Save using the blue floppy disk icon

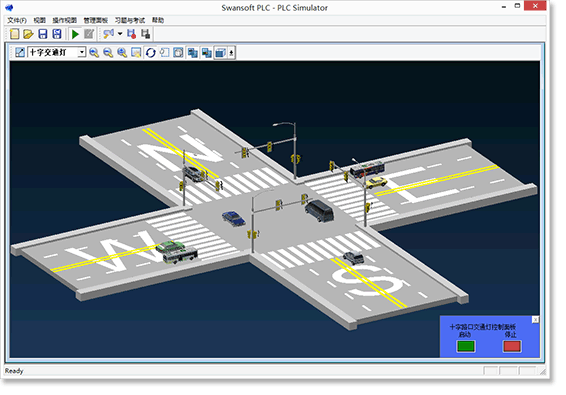[x=43, y=34]
